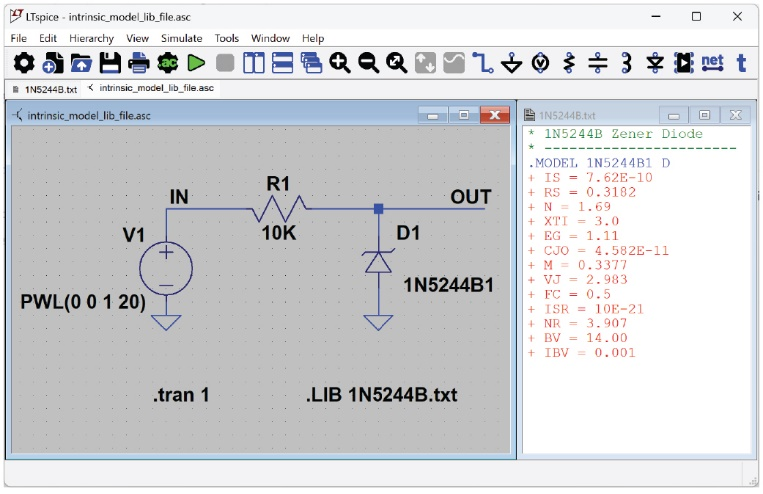Choose the Capacitor component tool
Image resolution: width=763 pixels, height=494 pixels.
(598, 63)
